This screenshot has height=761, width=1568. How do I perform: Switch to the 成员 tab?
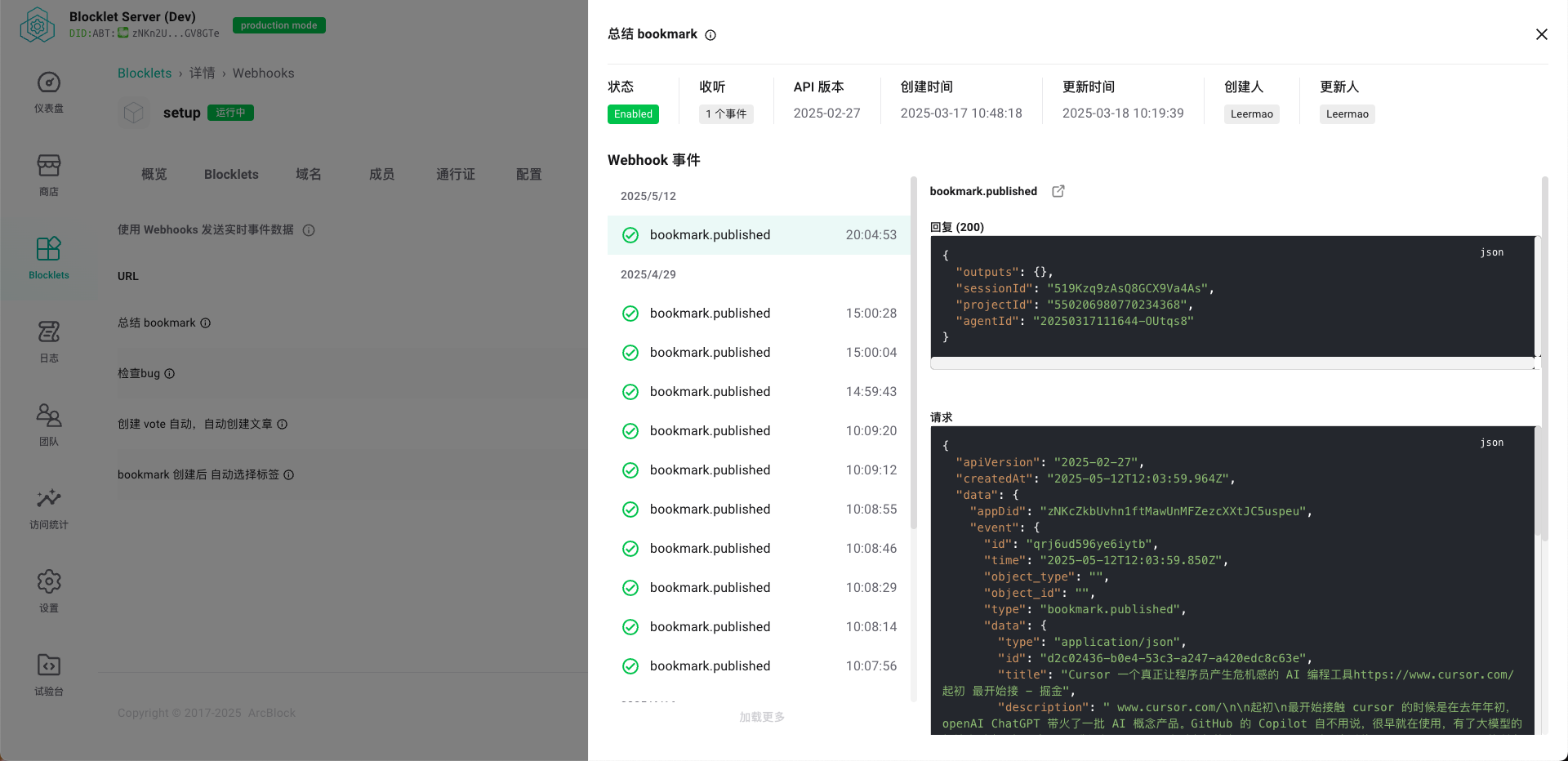[x=381, y=174]
